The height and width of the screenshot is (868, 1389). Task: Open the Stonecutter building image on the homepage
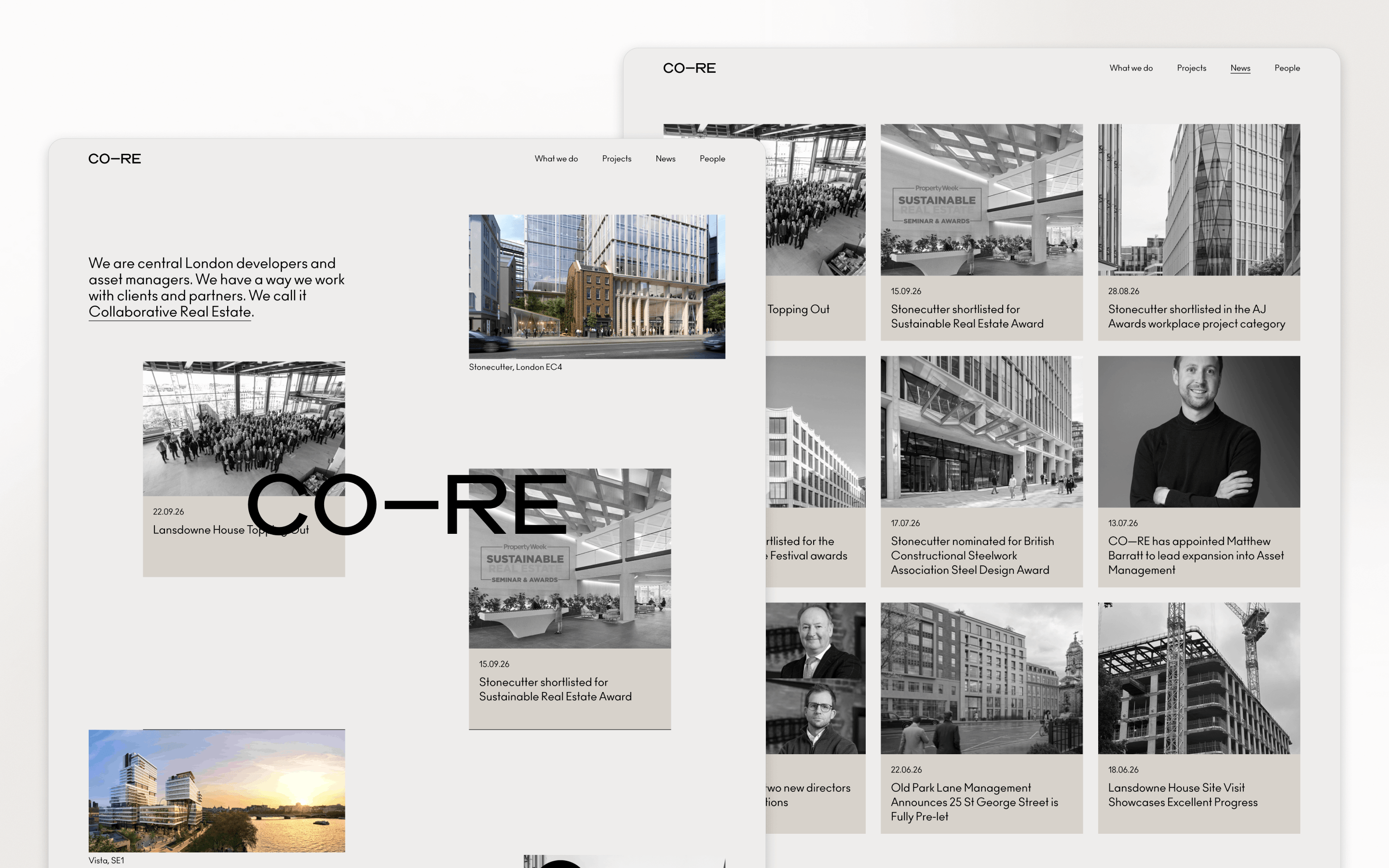point(597,286)
